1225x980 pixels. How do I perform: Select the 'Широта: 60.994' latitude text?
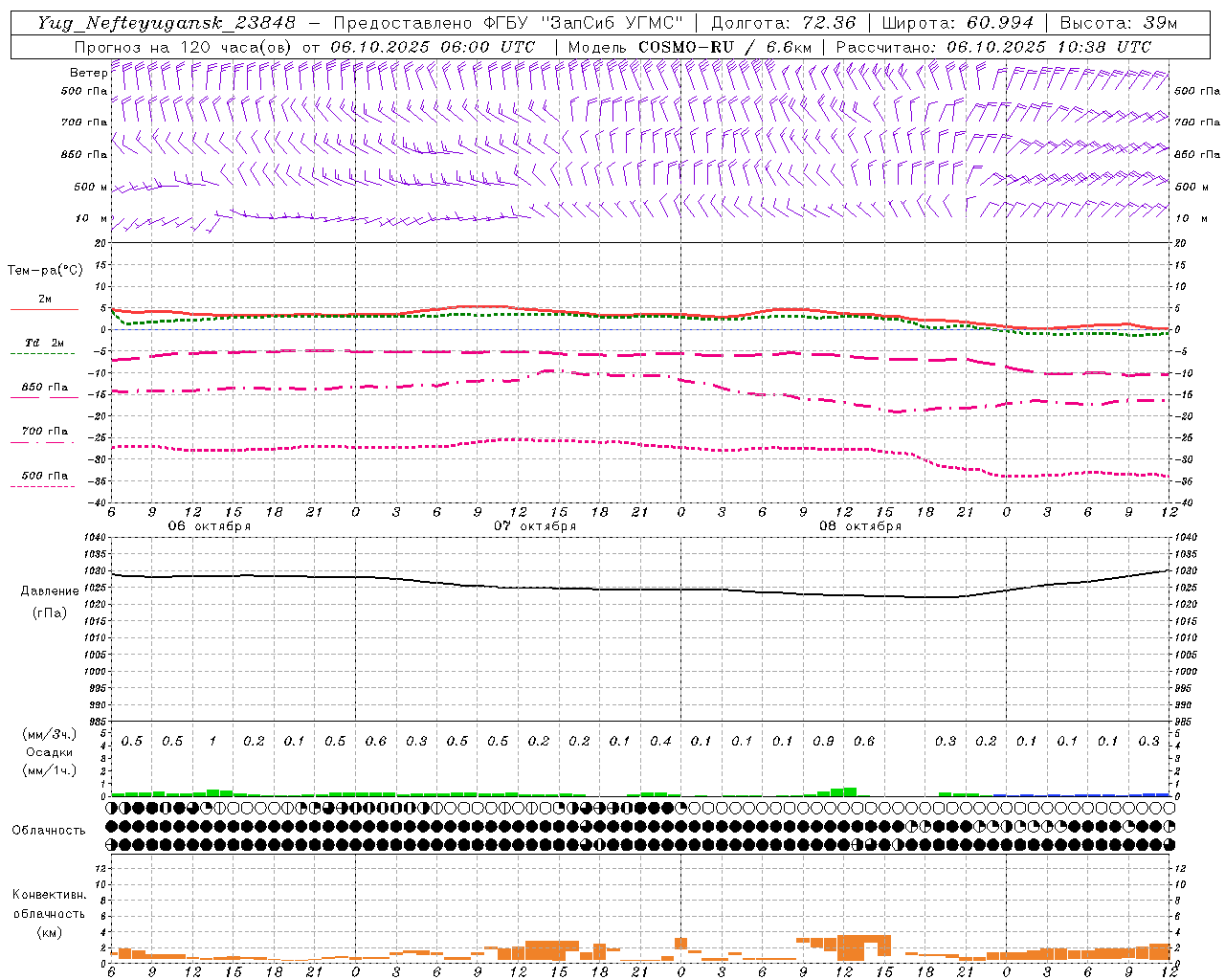click(x=957, y=23)
